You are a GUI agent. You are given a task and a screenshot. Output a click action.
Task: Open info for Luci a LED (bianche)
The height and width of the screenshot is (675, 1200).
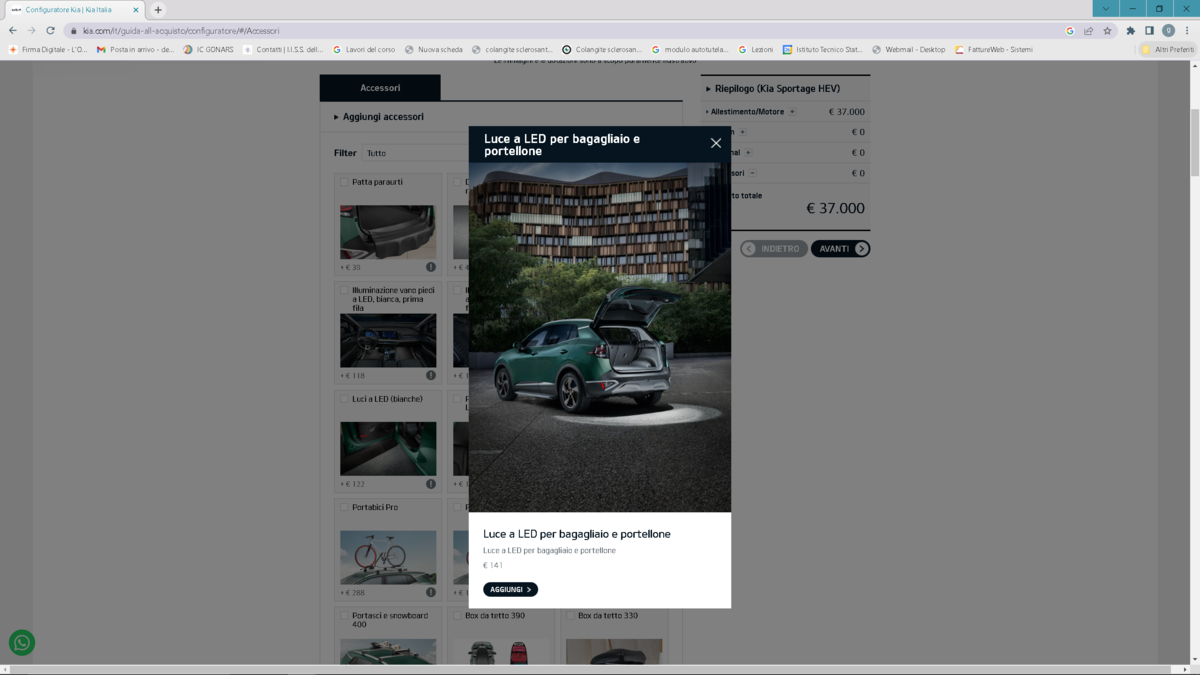tap(431, 484)
